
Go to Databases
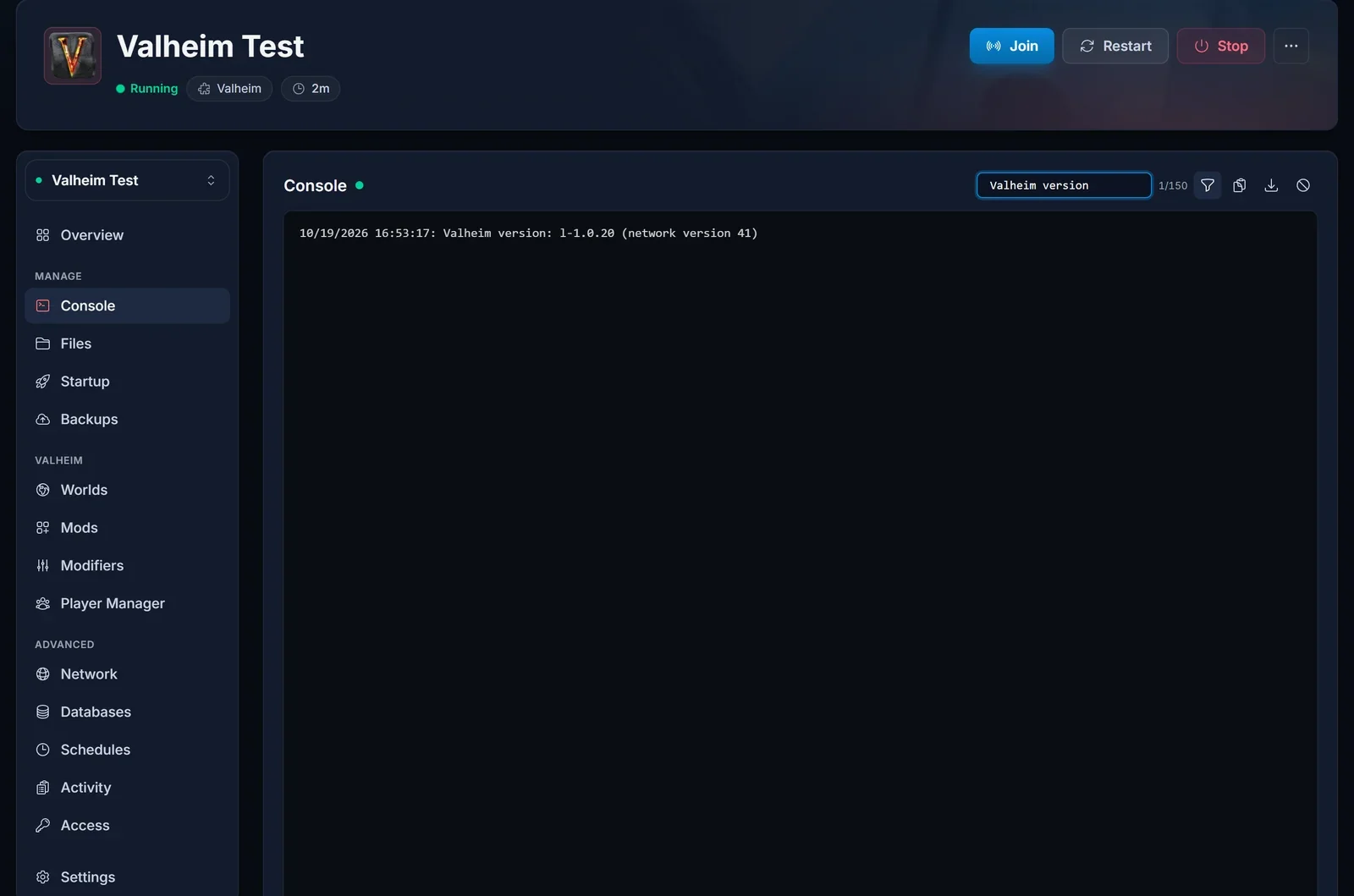(127, 712)
